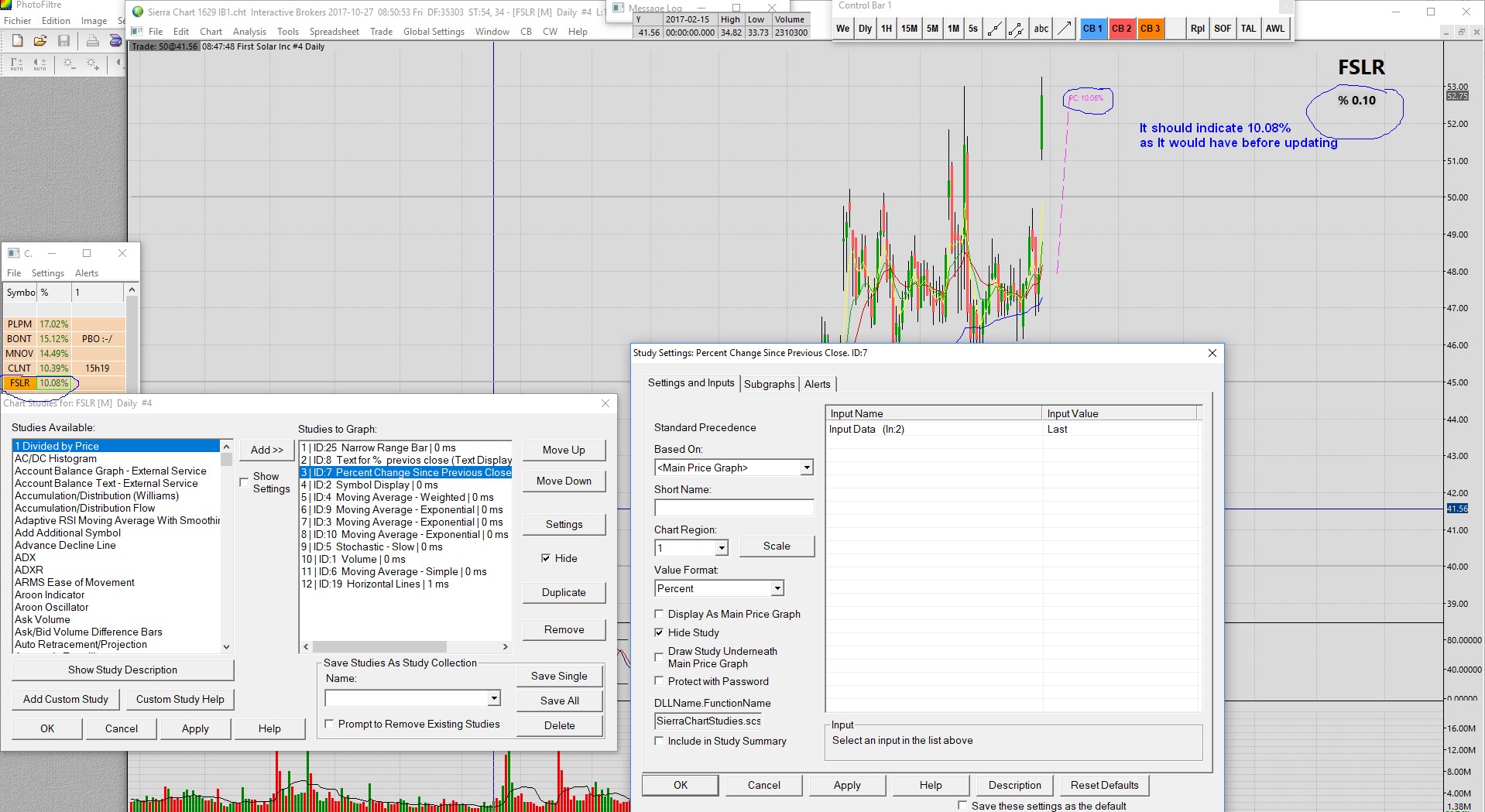Switch to the Subgraphs tab
1485x812 pixels.
point(769,384)
